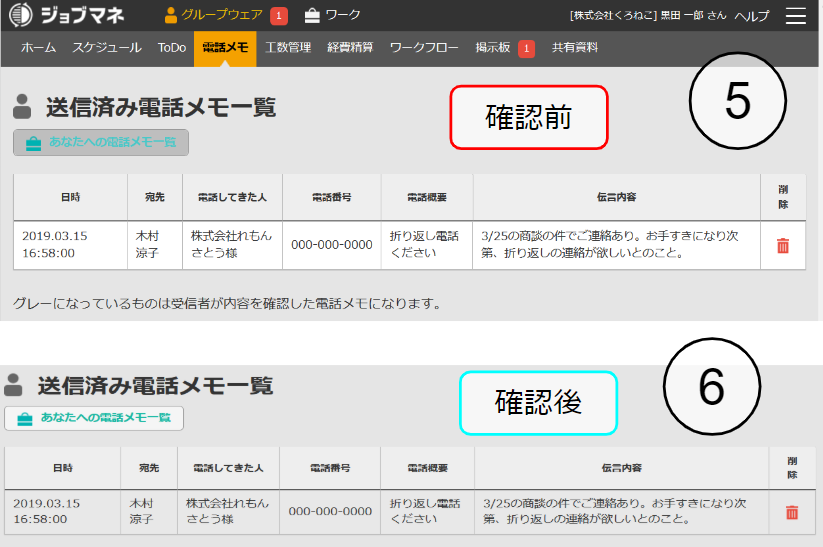The height and width of the screenshot is (547, 823).
Task: Click the date 2019.03.15 in the lower table
Action: point(47,503)
